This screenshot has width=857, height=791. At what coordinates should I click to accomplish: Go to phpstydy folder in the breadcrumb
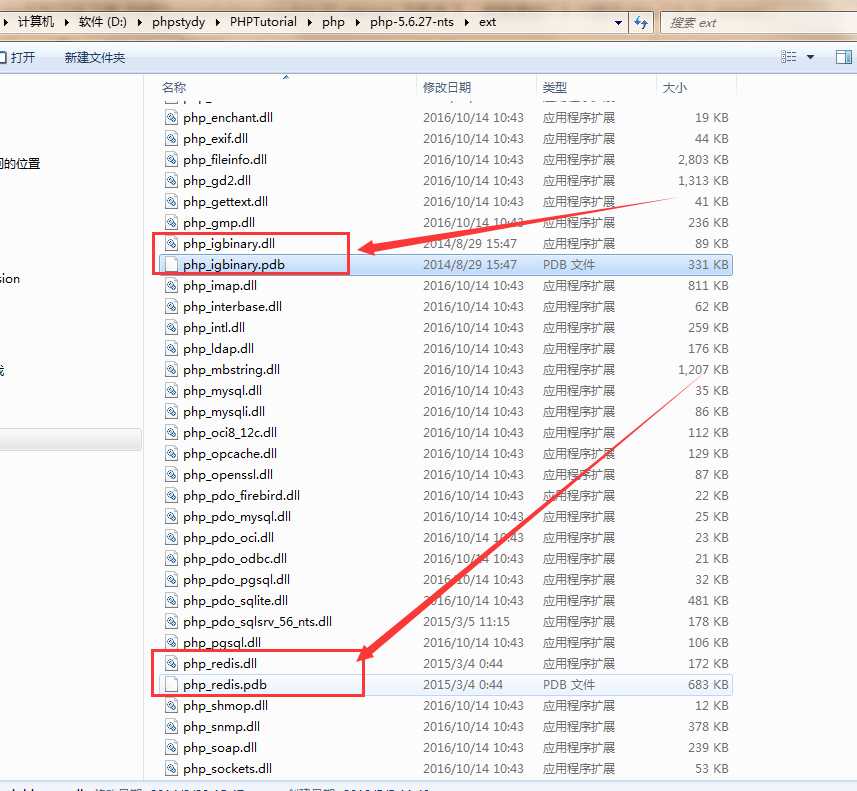(179, 22)
